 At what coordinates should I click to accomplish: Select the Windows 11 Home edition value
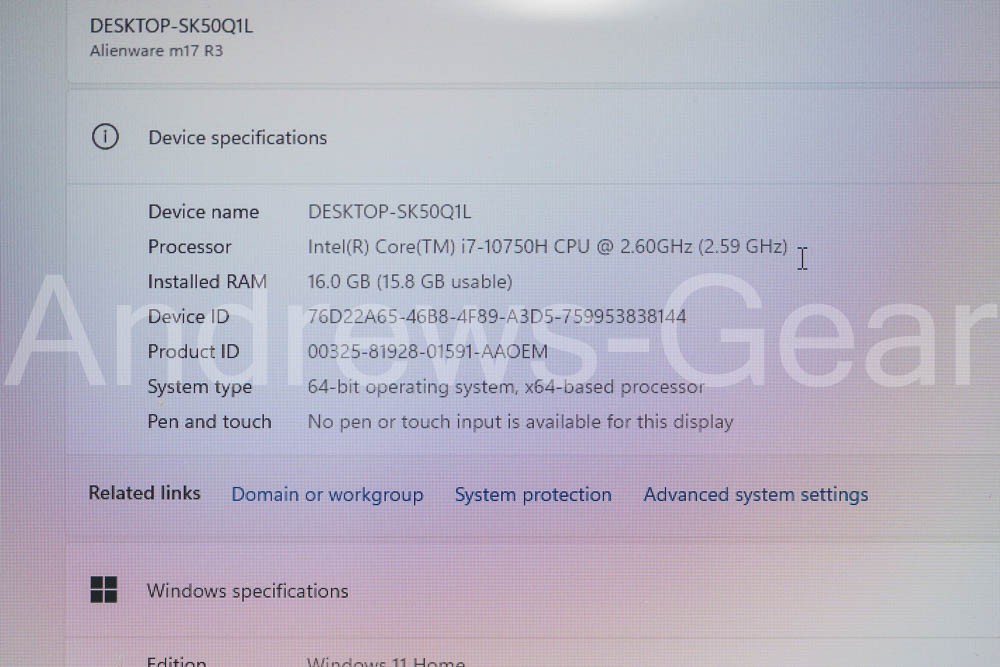pyautogui.click(x=386, y=661)
